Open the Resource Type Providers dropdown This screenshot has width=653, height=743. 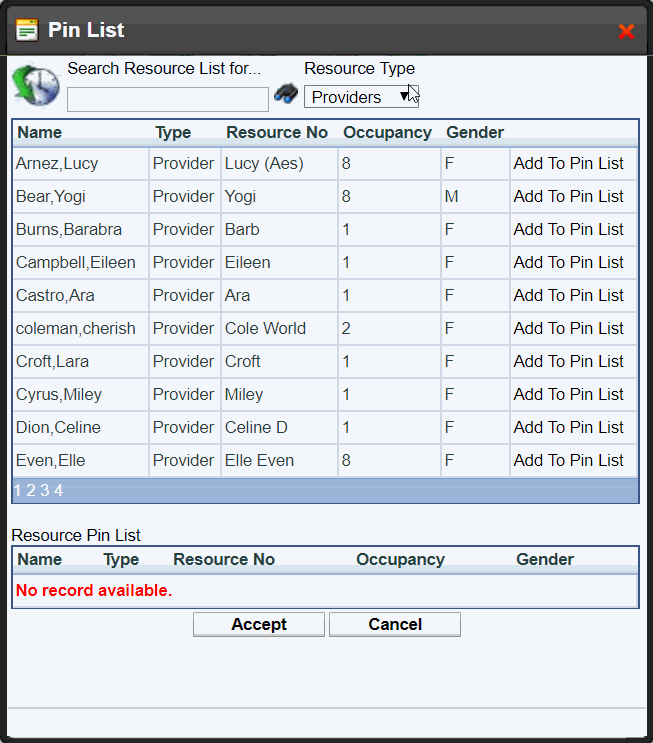coord(361,97)
